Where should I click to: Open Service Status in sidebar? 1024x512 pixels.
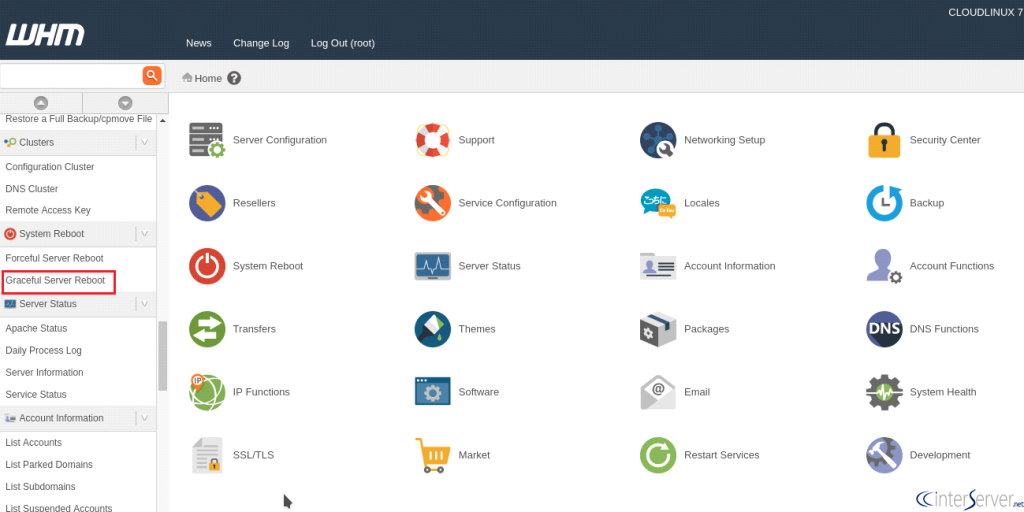pos(36,394)
